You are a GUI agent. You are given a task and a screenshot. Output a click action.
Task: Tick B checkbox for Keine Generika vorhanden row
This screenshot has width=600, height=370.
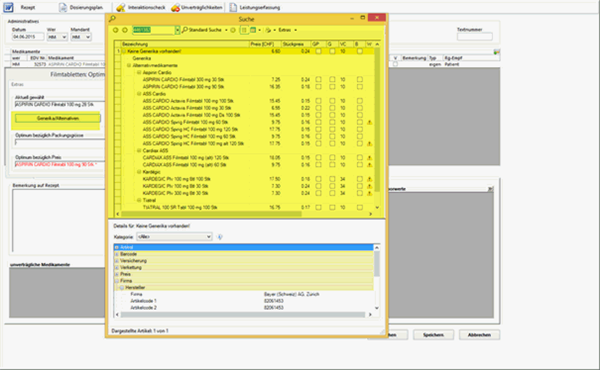pyautogui.click(x=359, y=51)
